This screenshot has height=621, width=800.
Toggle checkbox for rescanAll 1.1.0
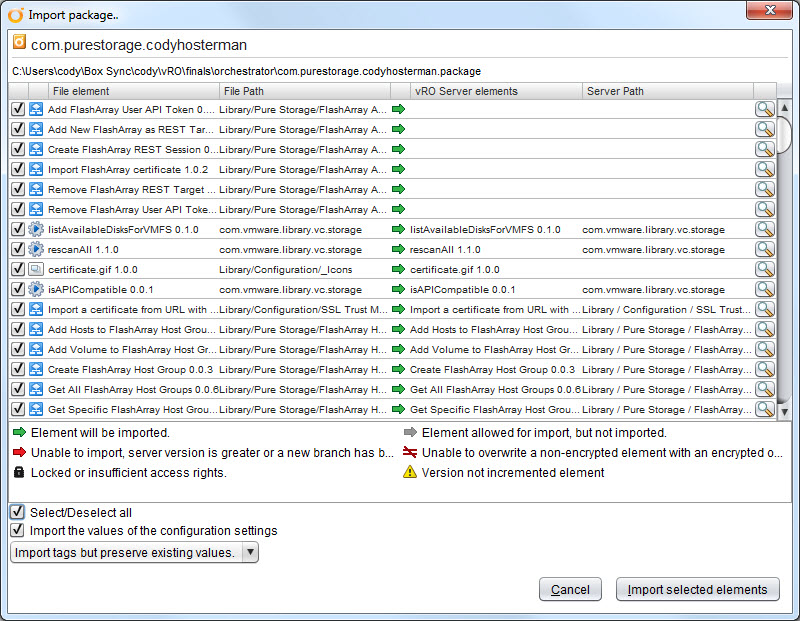pos(18,249)
